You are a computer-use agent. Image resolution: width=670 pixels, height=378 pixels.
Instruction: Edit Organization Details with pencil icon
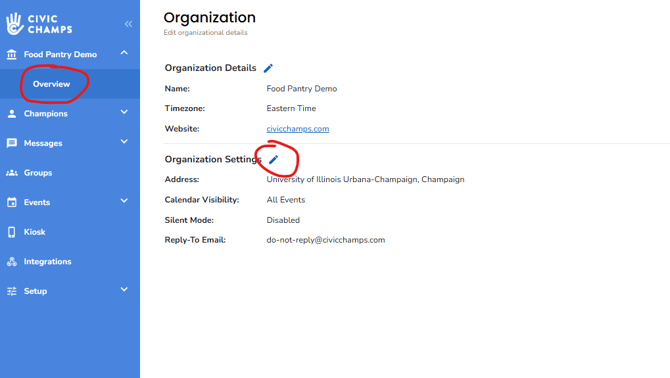click(x=268, y=68)
